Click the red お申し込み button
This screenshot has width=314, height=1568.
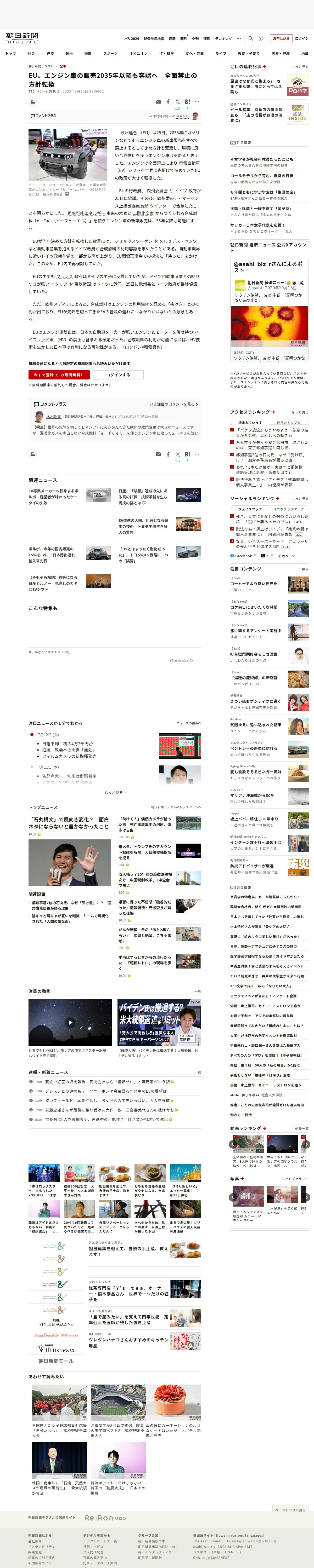coord(281,38)
